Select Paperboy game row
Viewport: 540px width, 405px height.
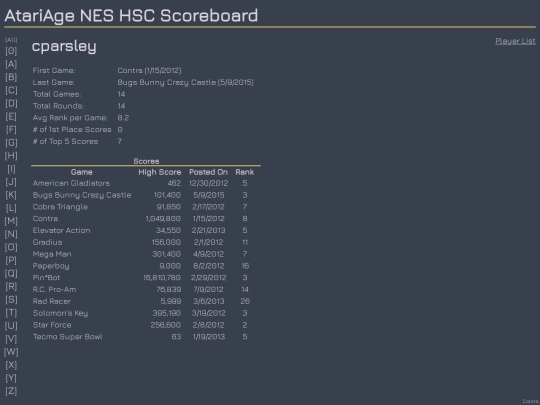pyautogui.click(x=146, y=266)
